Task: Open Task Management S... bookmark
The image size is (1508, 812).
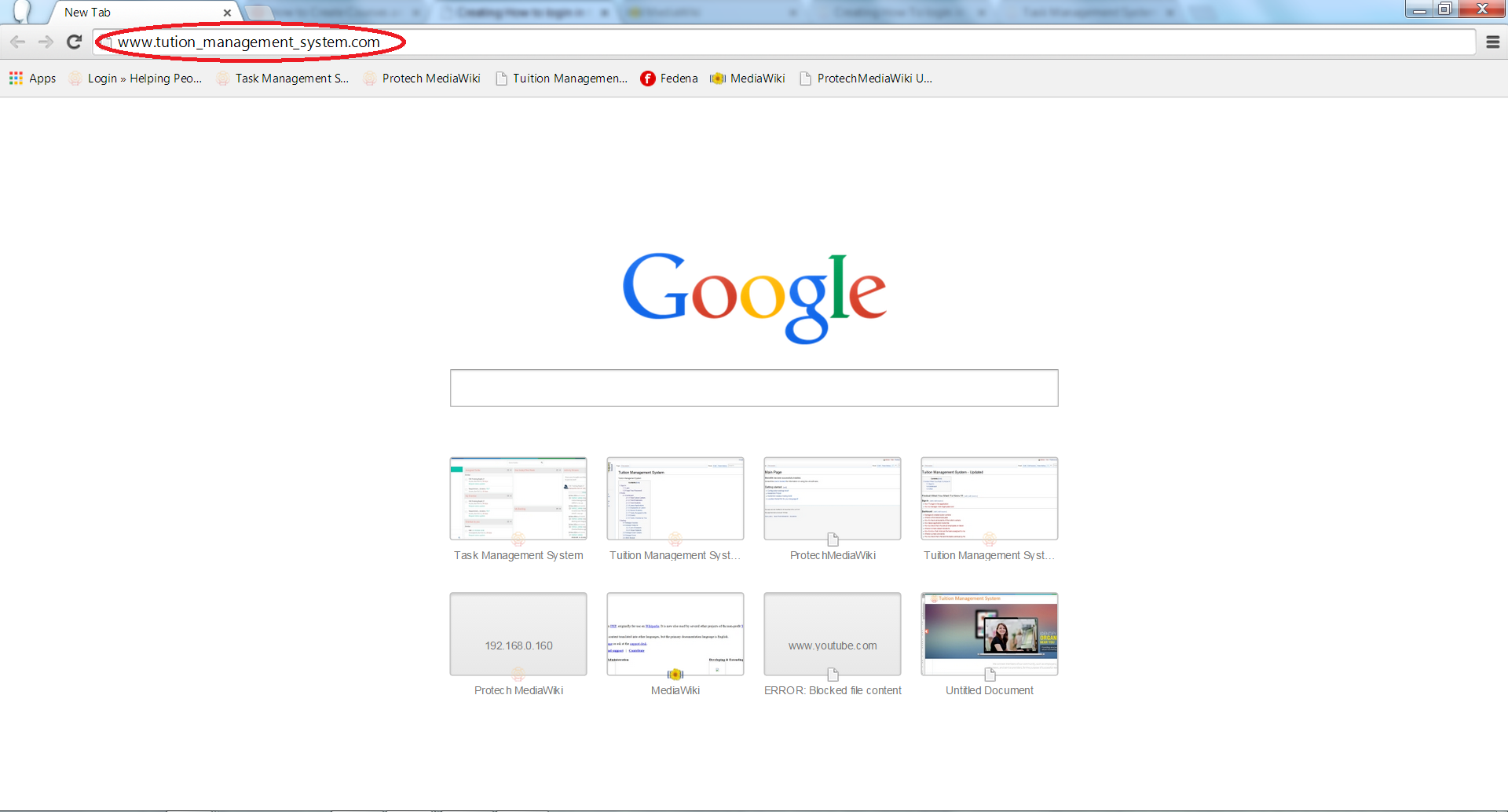Action: pyautogui.click(x=283, y=79)
